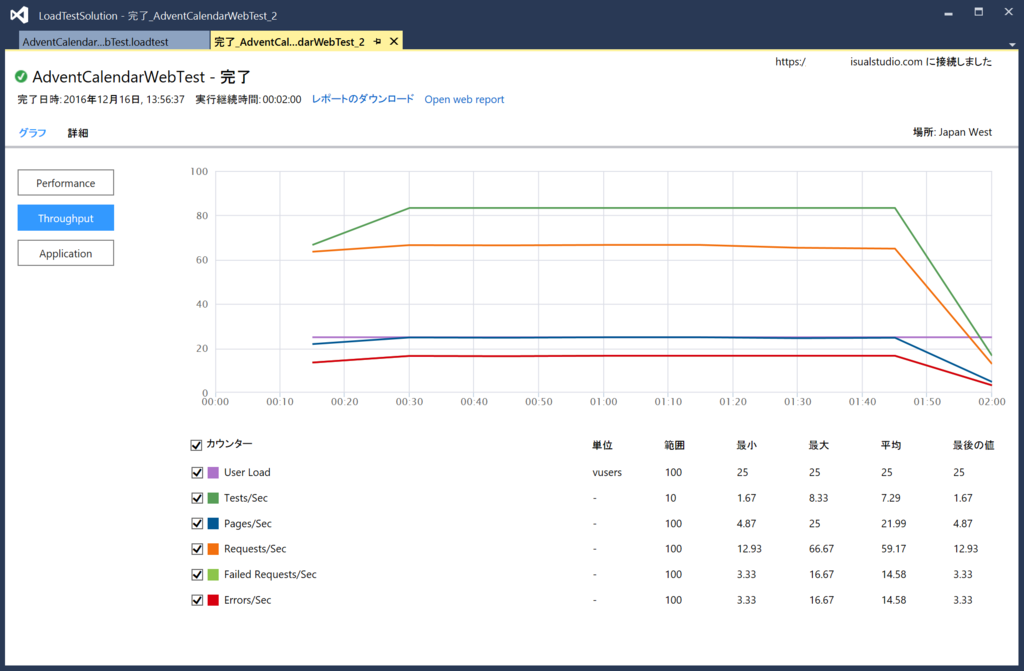Screen dimensions: 1024x671
Task: Click the orange Requests/Sec color swatch
Action: [213, 549]
